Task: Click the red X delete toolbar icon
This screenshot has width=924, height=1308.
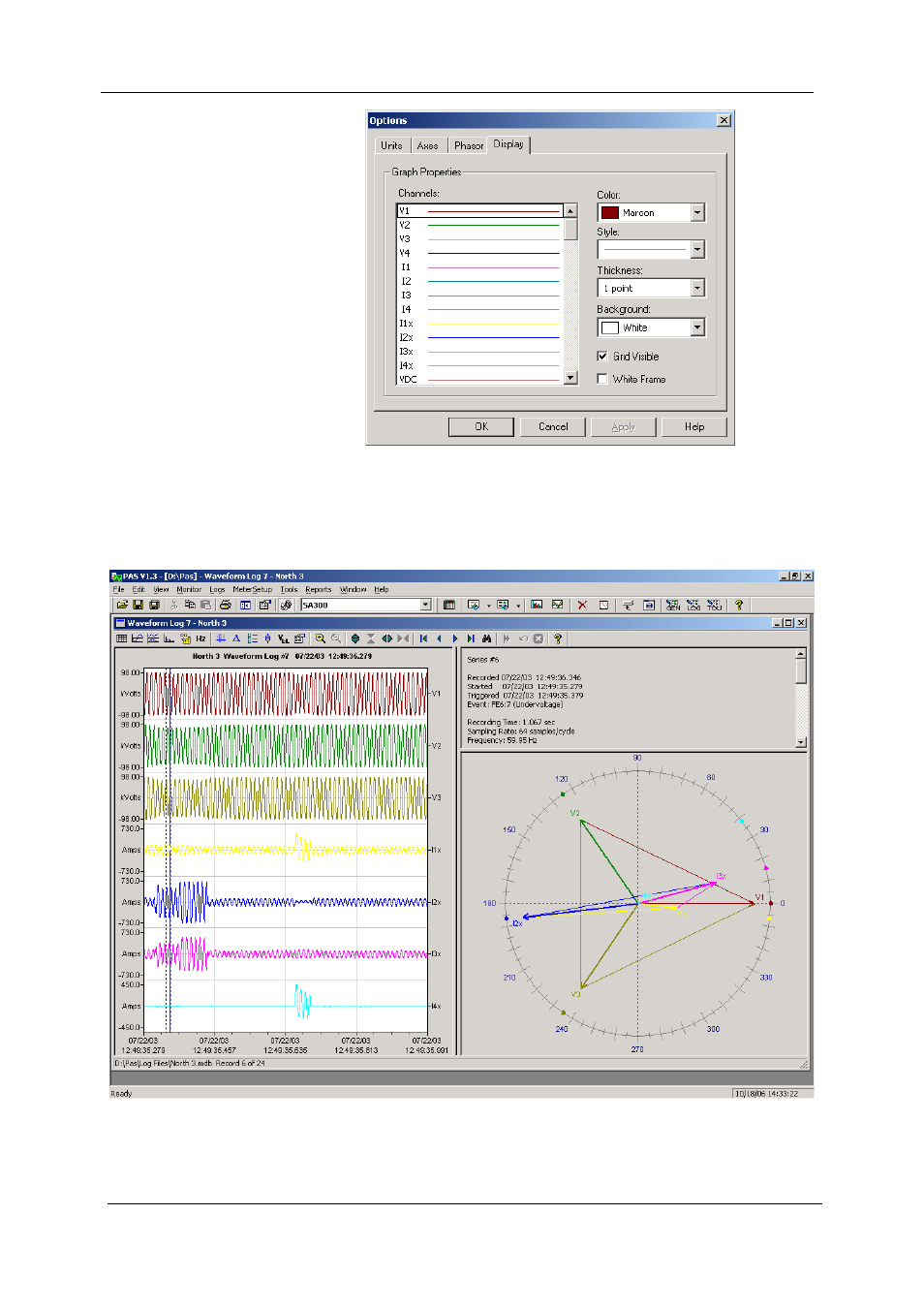Action: [582, 605]
